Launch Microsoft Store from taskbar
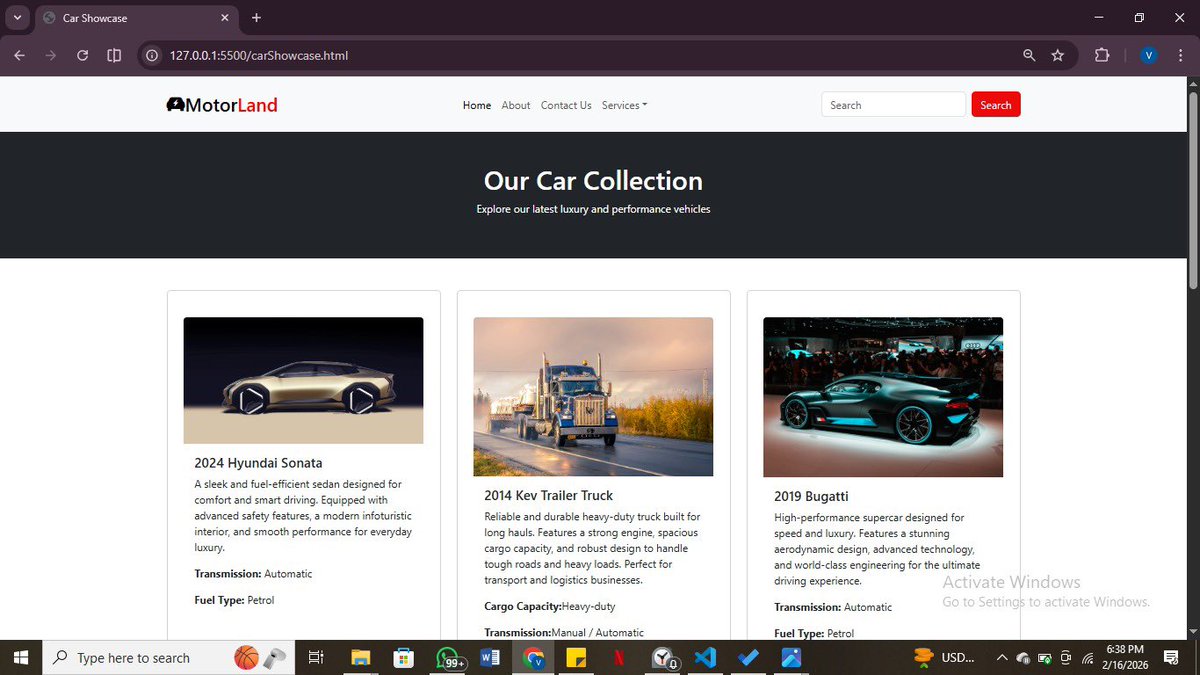This screenshot has height=675, width=1200. [x=404, y=658]
